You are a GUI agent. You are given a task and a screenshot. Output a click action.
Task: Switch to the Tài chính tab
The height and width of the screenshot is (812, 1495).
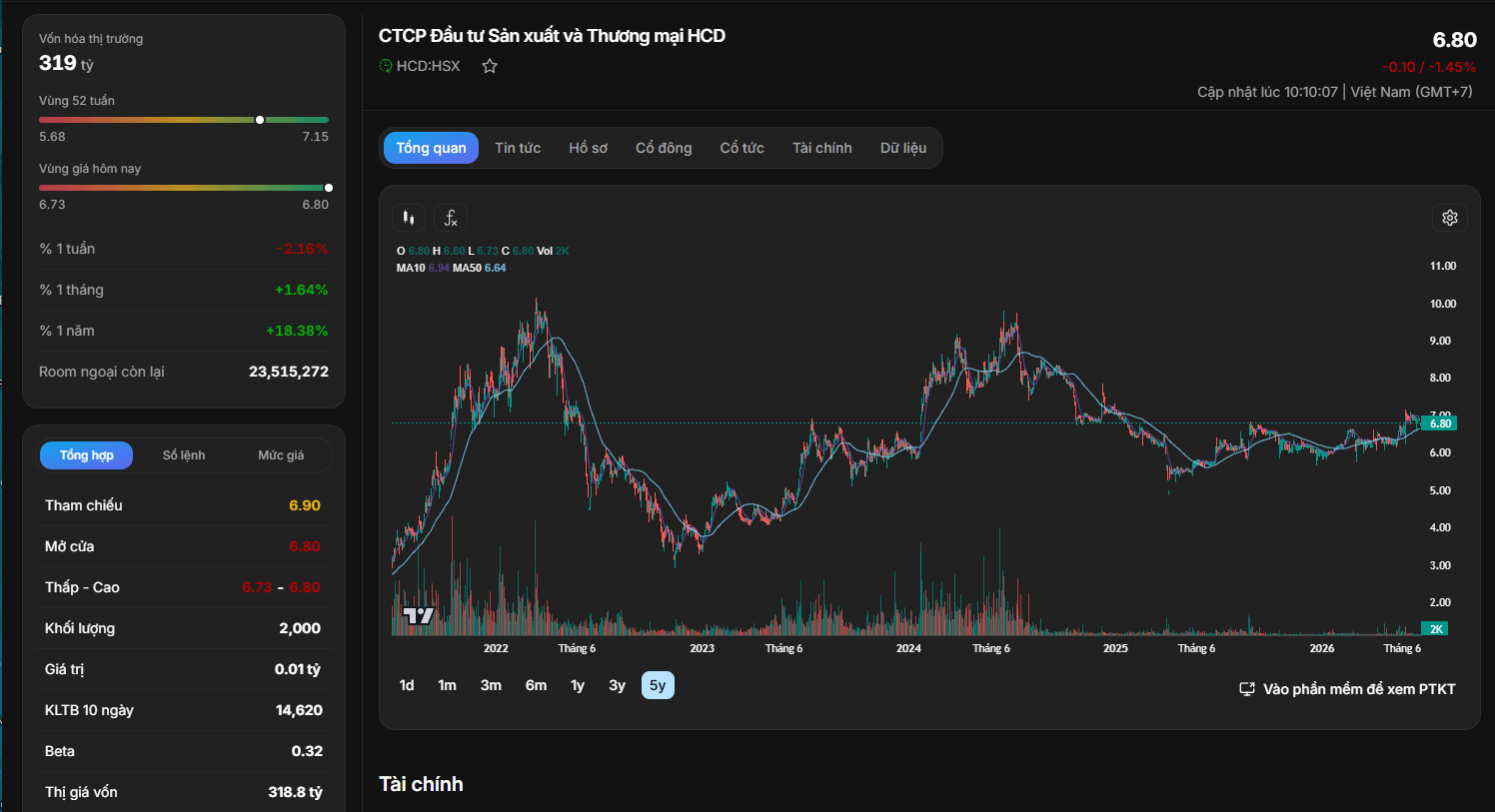[822, 148]
